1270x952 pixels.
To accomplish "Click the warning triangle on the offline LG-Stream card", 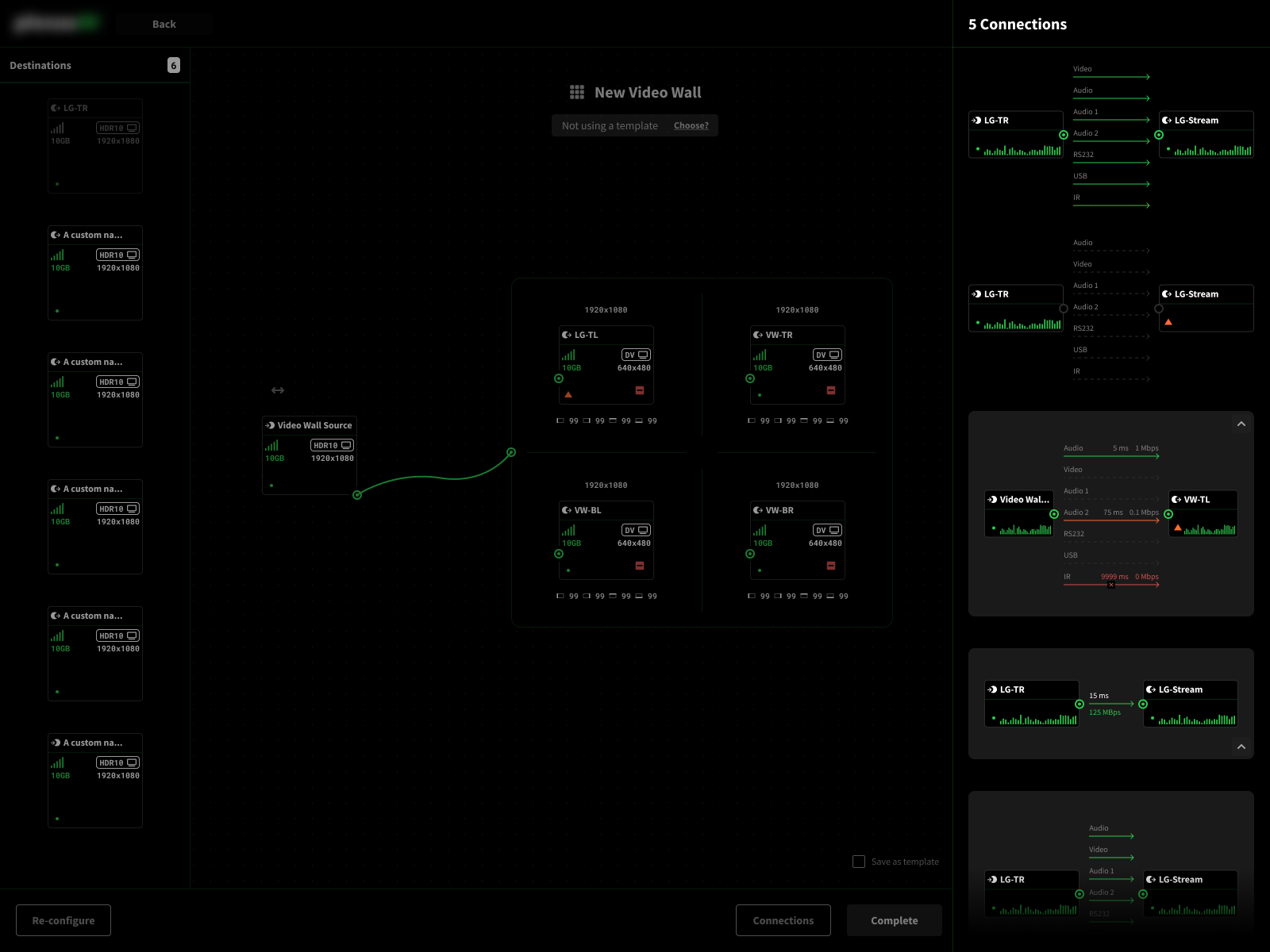I will coord(1168,322).
